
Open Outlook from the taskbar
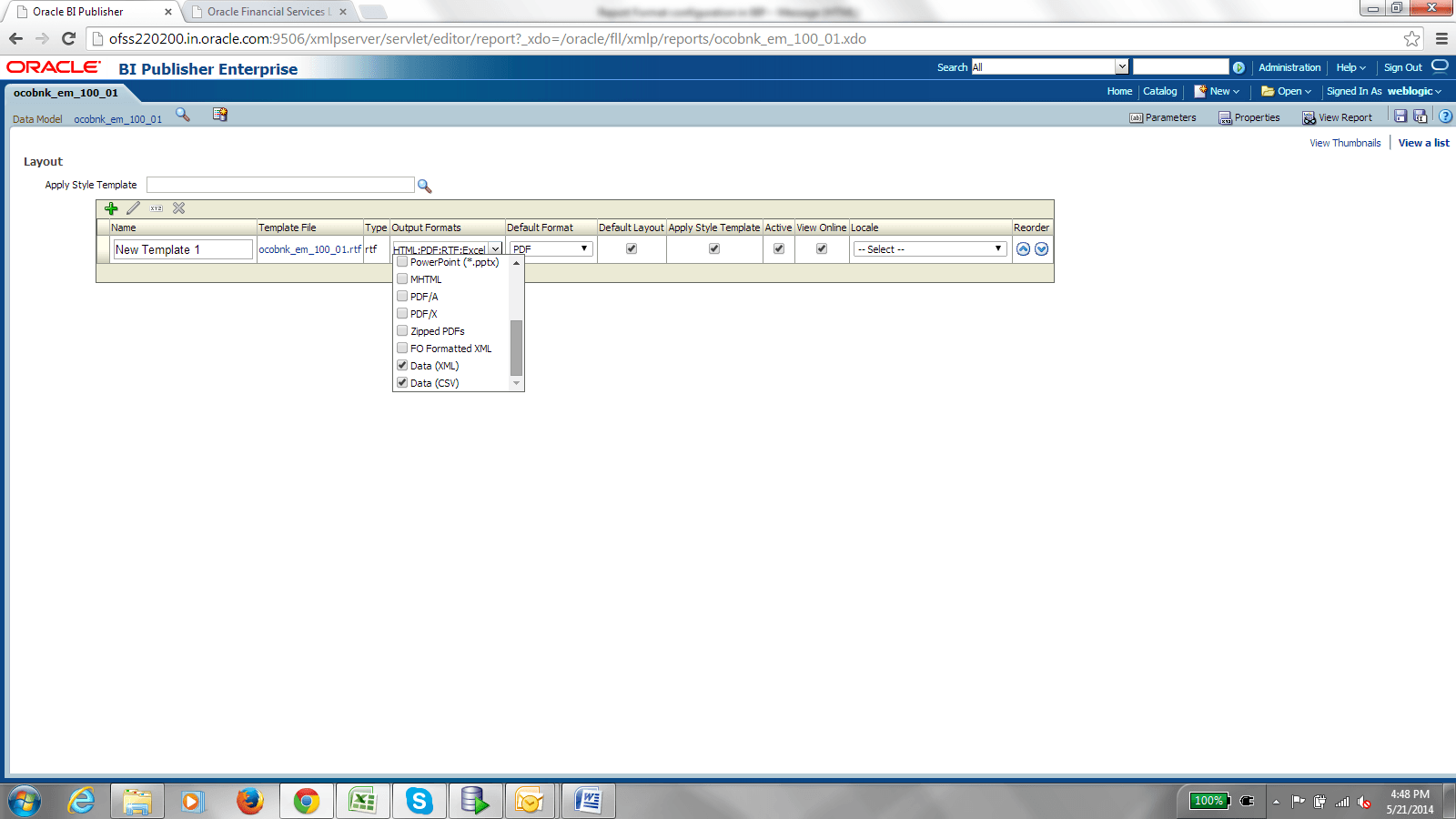(x=531, y=802)
